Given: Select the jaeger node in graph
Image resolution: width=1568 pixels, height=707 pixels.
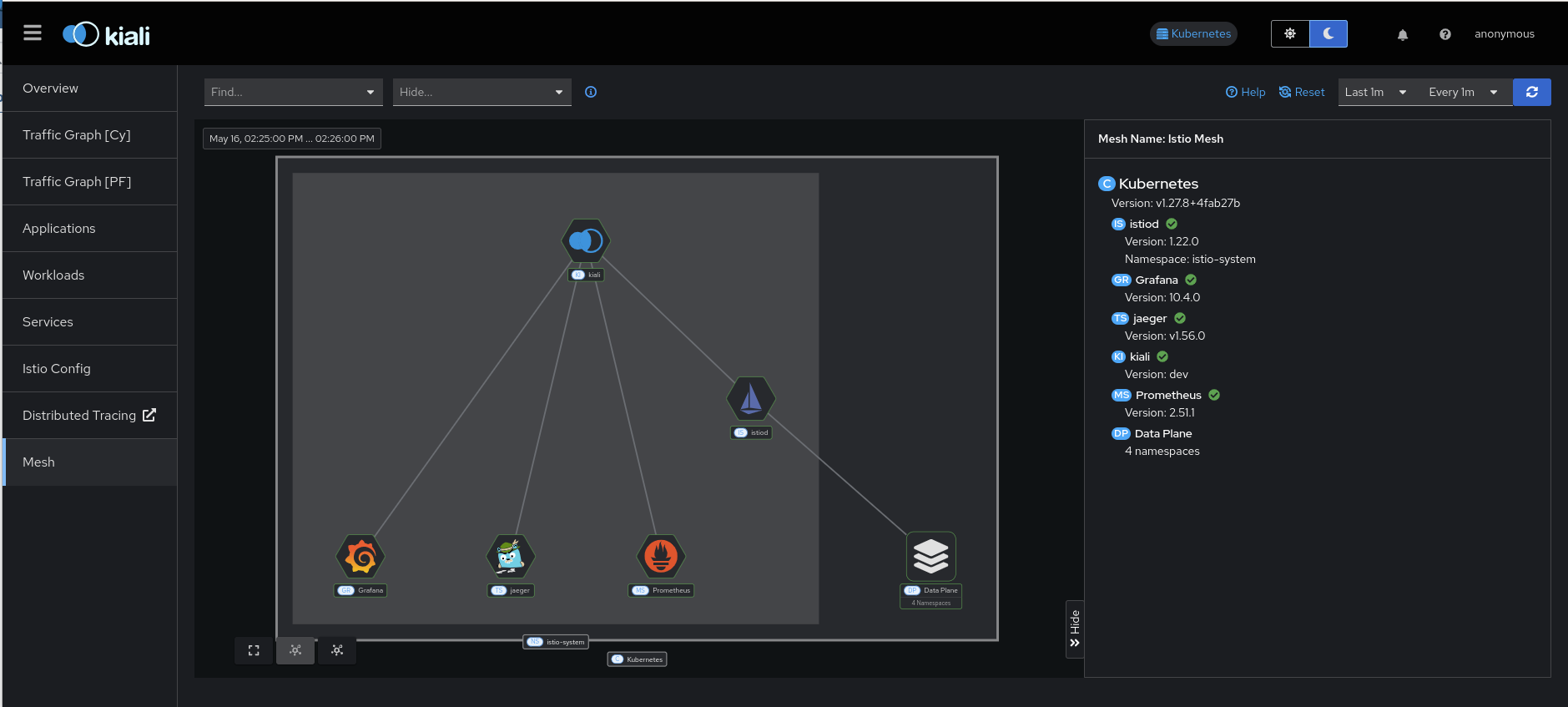Looking at the screenshot, I should tap(510, 557).
